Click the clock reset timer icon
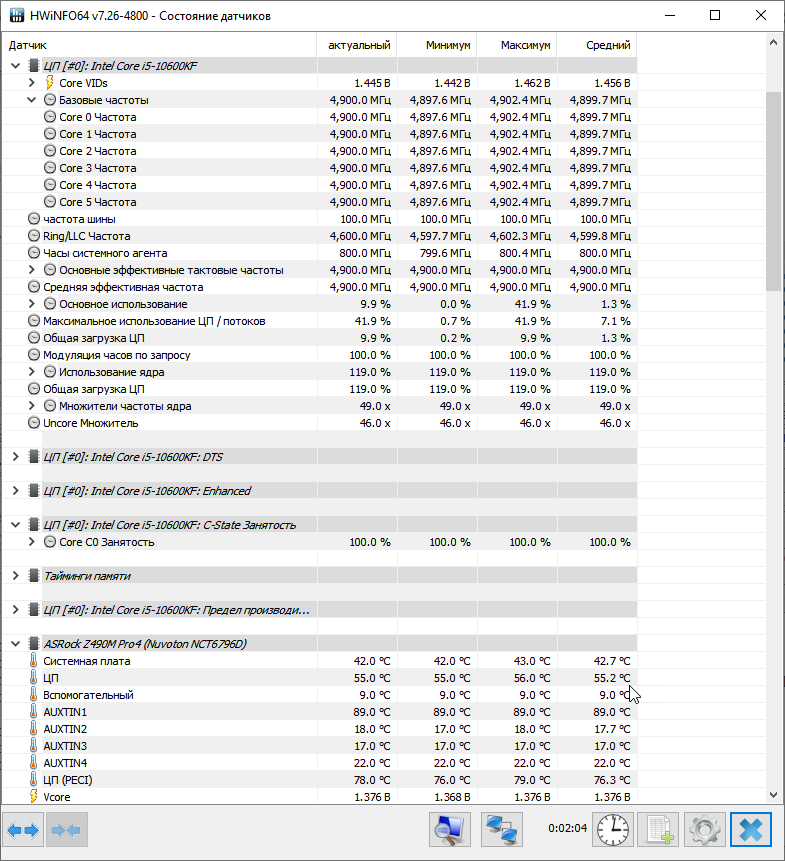785x861 pixels. pyautogui.click(x=613, y=830)
